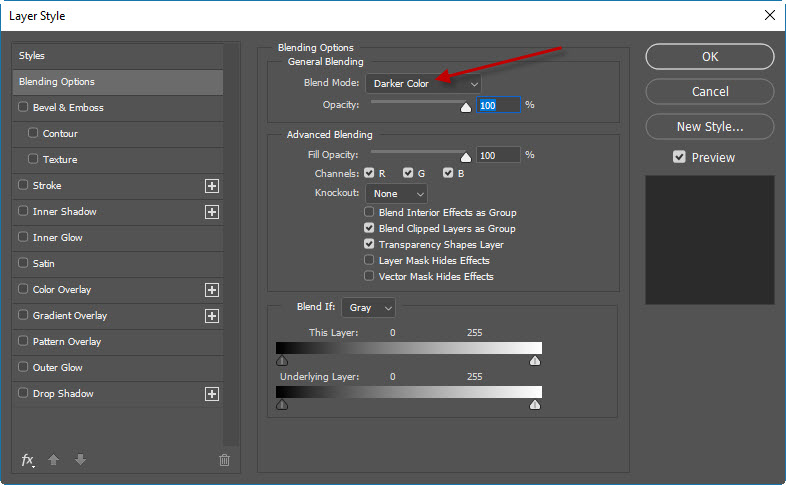Screen dimensions: 786x485
Task: Open the fx effects menu icon
Action: point(28,460)
